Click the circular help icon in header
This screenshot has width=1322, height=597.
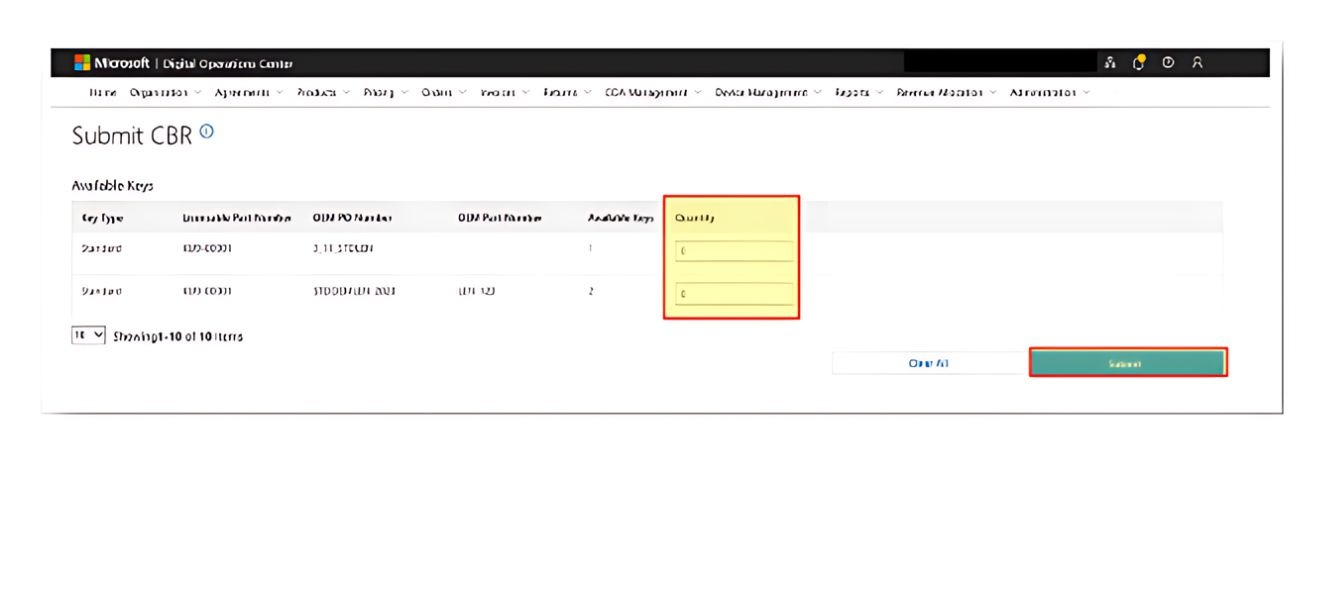point(1167,63)
